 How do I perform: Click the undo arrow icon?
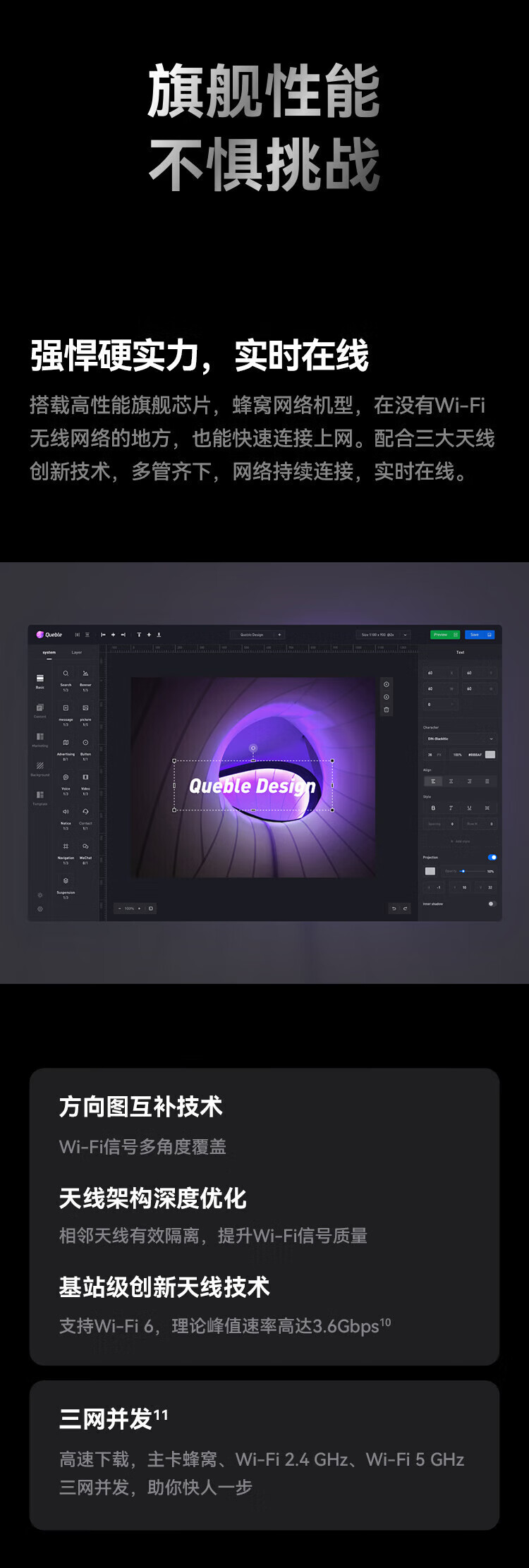(394, 908)
